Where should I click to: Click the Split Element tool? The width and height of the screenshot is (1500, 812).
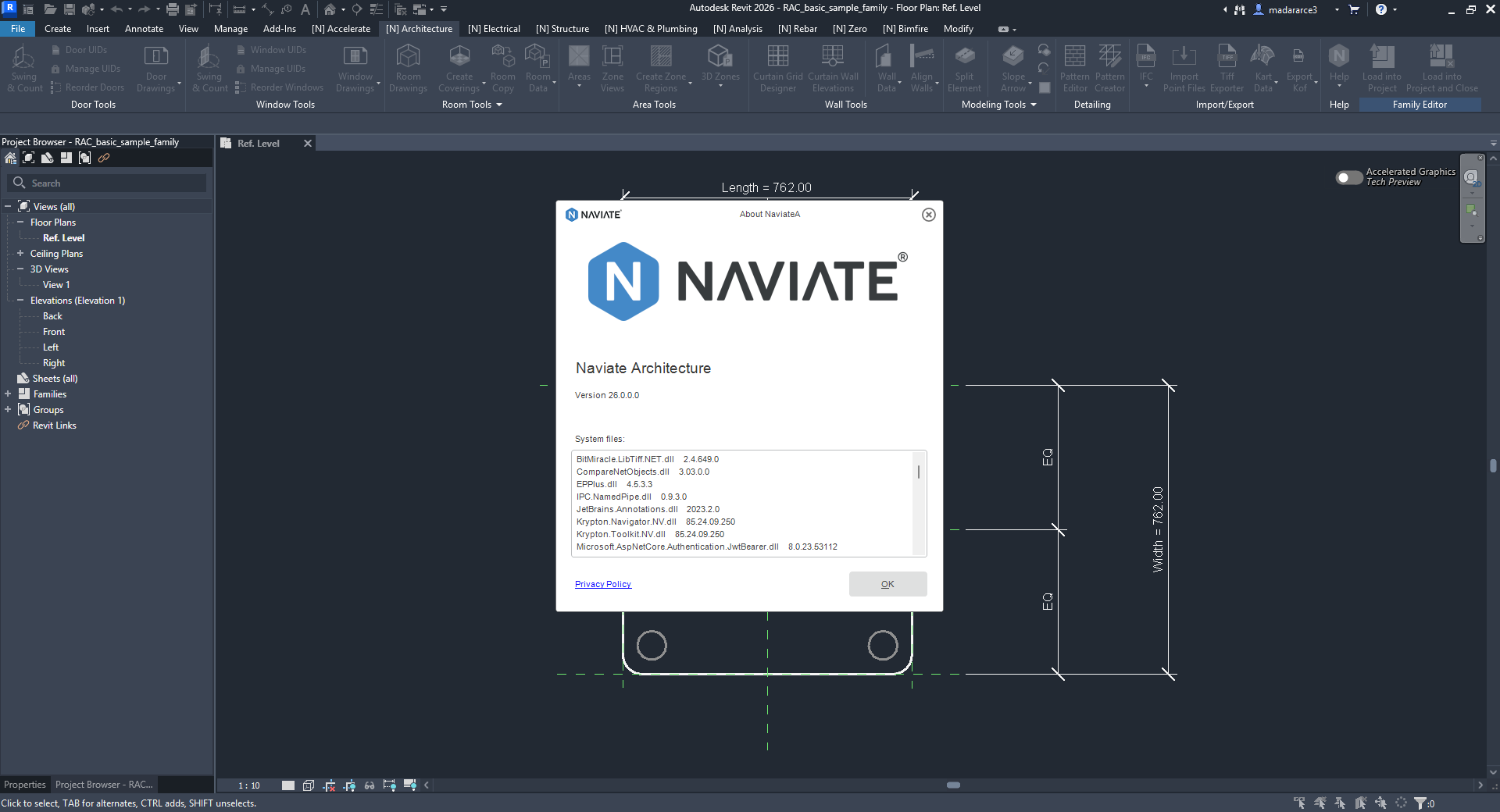coord(964,69)
